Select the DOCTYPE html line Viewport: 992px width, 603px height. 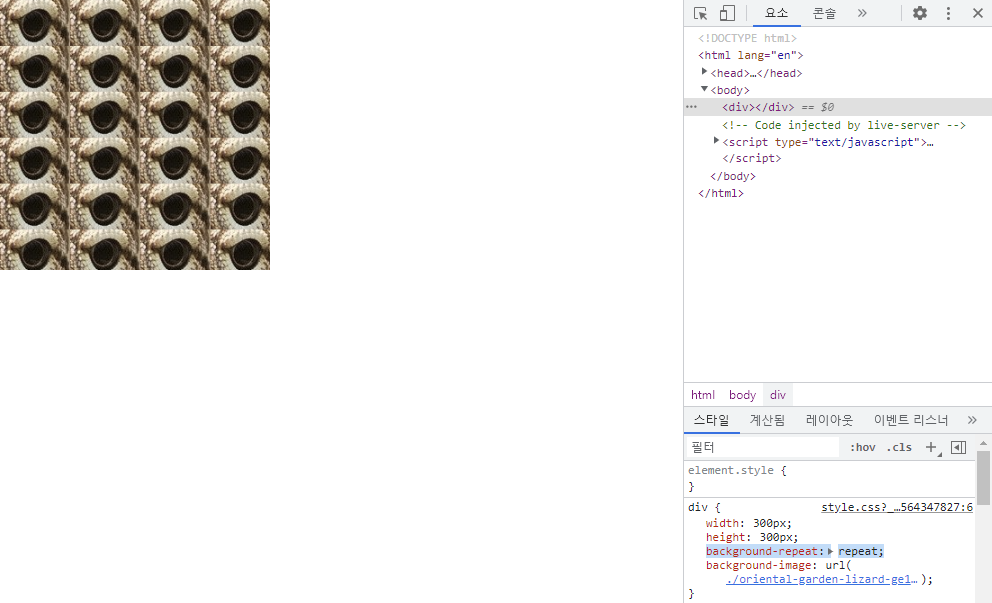747,38
